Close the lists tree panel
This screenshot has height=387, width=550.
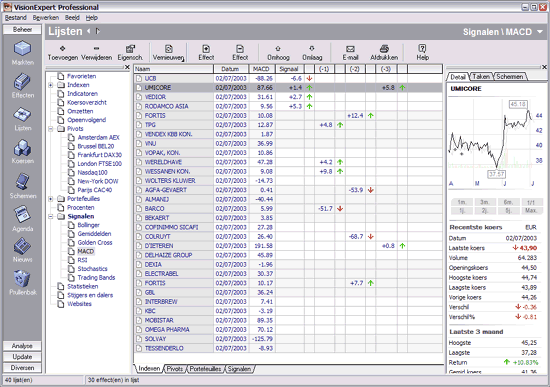pos(127,67)
